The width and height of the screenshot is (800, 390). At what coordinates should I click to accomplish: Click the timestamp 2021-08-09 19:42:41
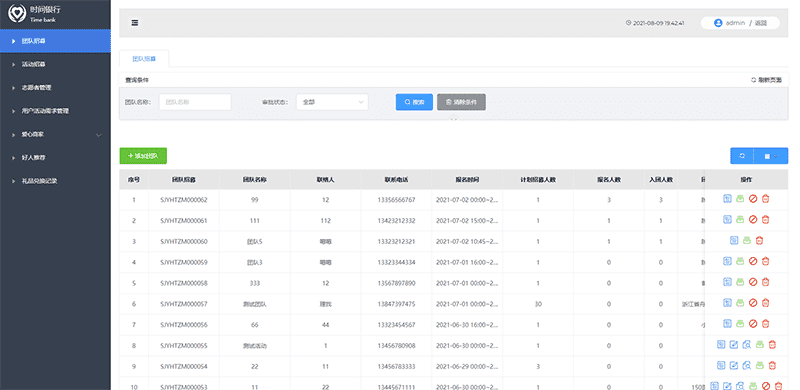pos(655,23)
